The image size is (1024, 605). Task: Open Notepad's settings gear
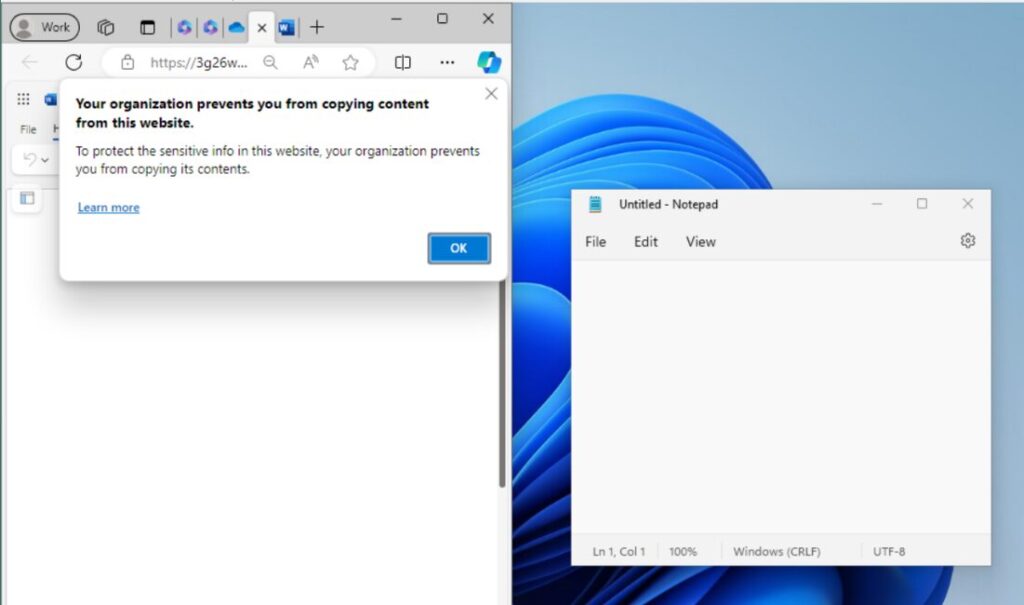point(966,241)
